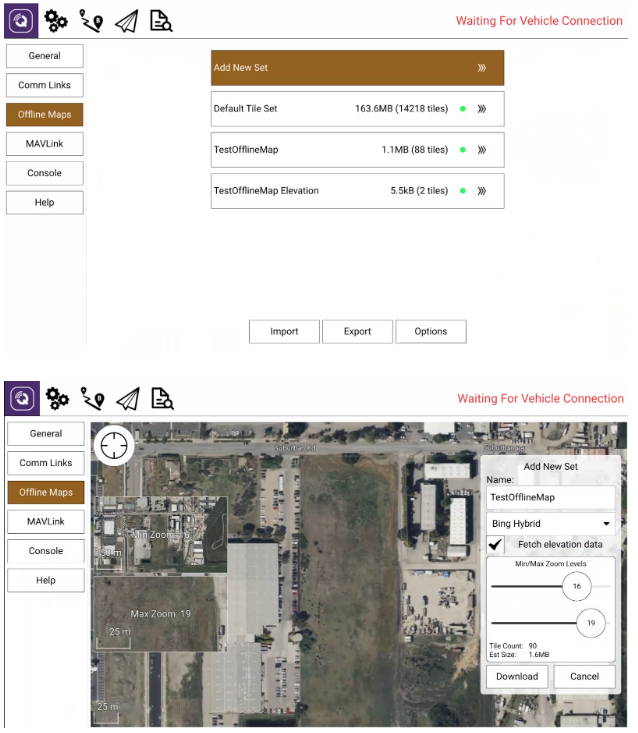The width and height of the screenshot is (638, 733).
Task: Toggle Fetch elevation data checkbox
Action: tap(495, 545)
